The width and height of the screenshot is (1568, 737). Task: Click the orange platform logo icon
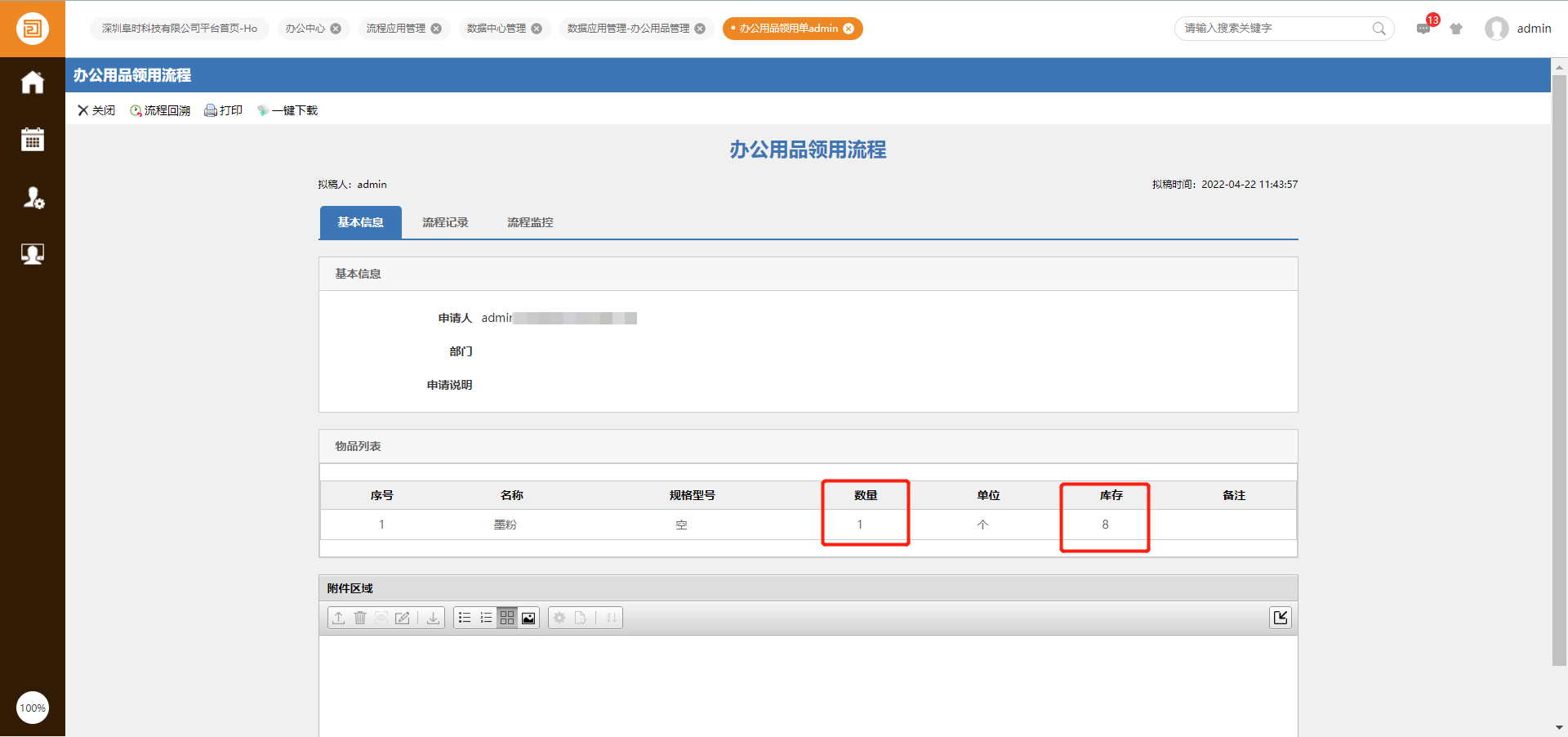(x=33, y=29)
